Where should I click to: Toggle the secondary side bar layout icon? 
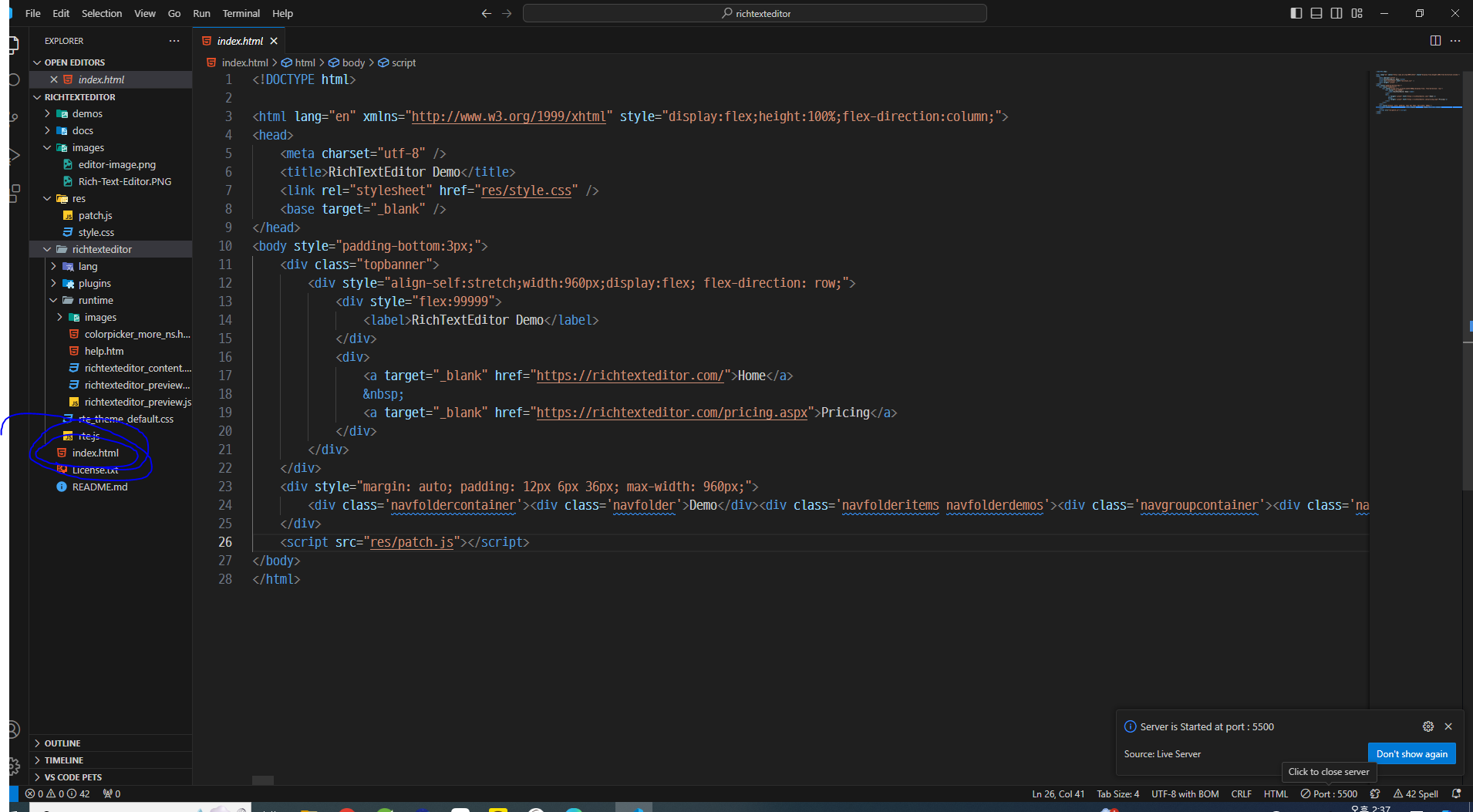(1336, 13)
